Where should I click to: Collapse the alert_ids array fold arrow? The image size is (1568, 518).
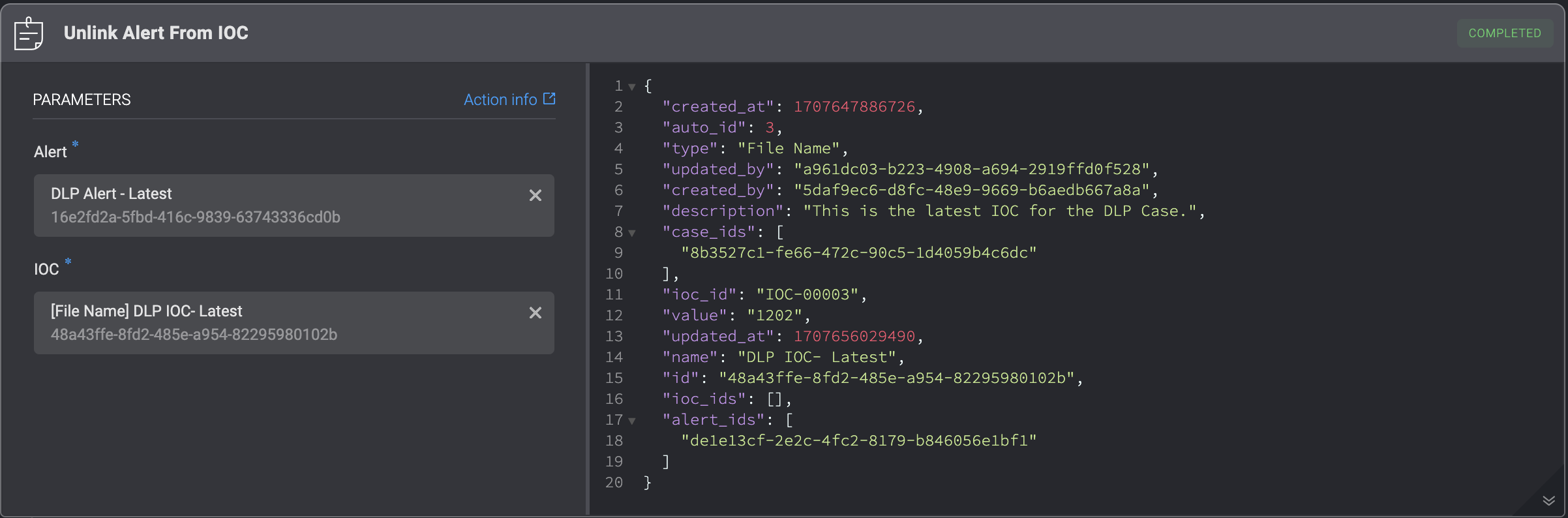631,421
